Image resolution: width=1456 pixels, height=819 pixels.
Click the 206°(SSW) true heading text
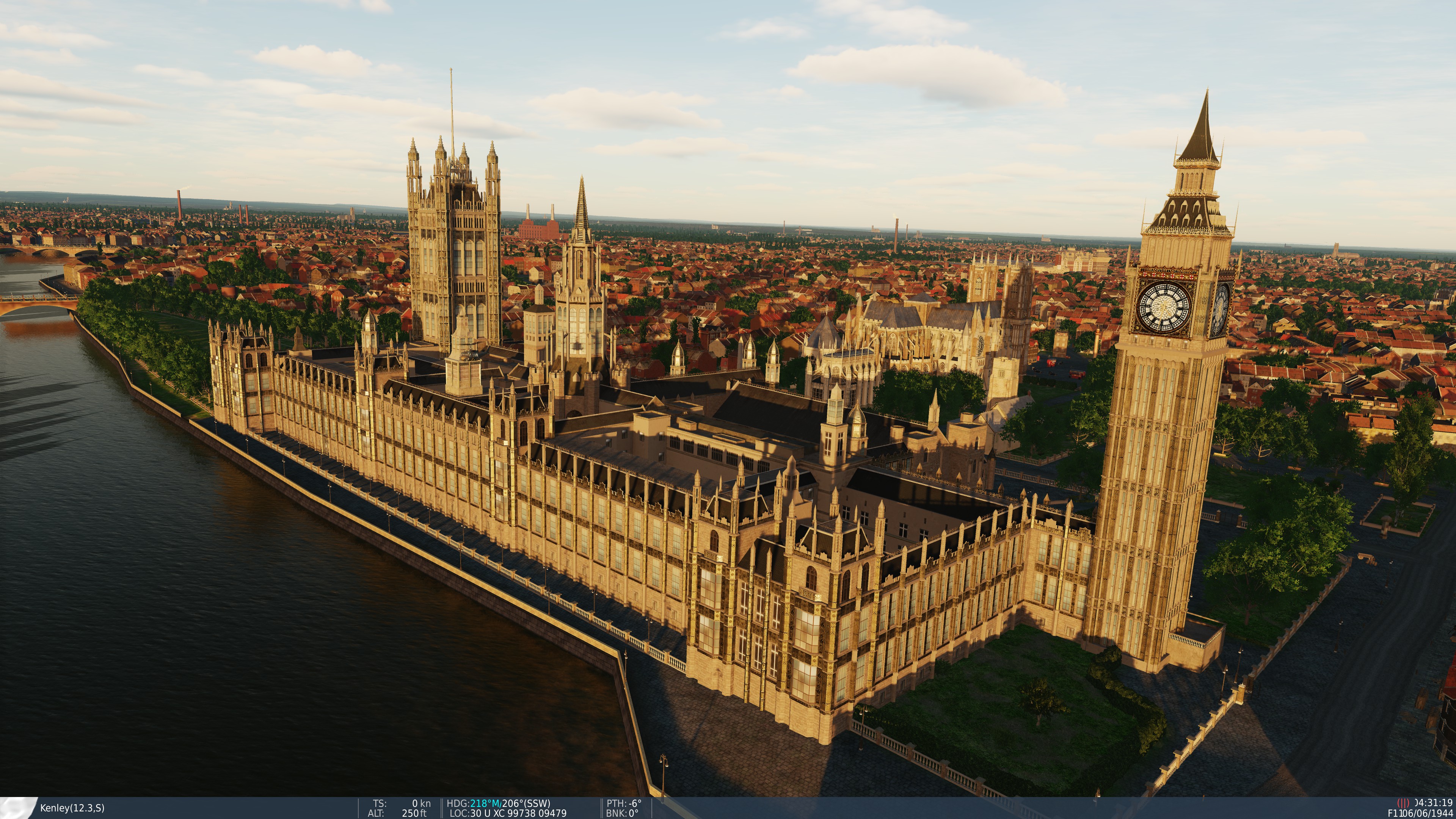tap(526, 803)
